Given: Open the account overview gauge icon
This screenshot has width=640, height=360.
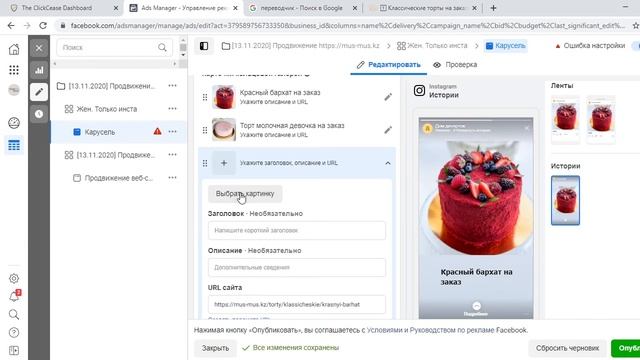Looking at the screenshot, I should tap(14, 122).
